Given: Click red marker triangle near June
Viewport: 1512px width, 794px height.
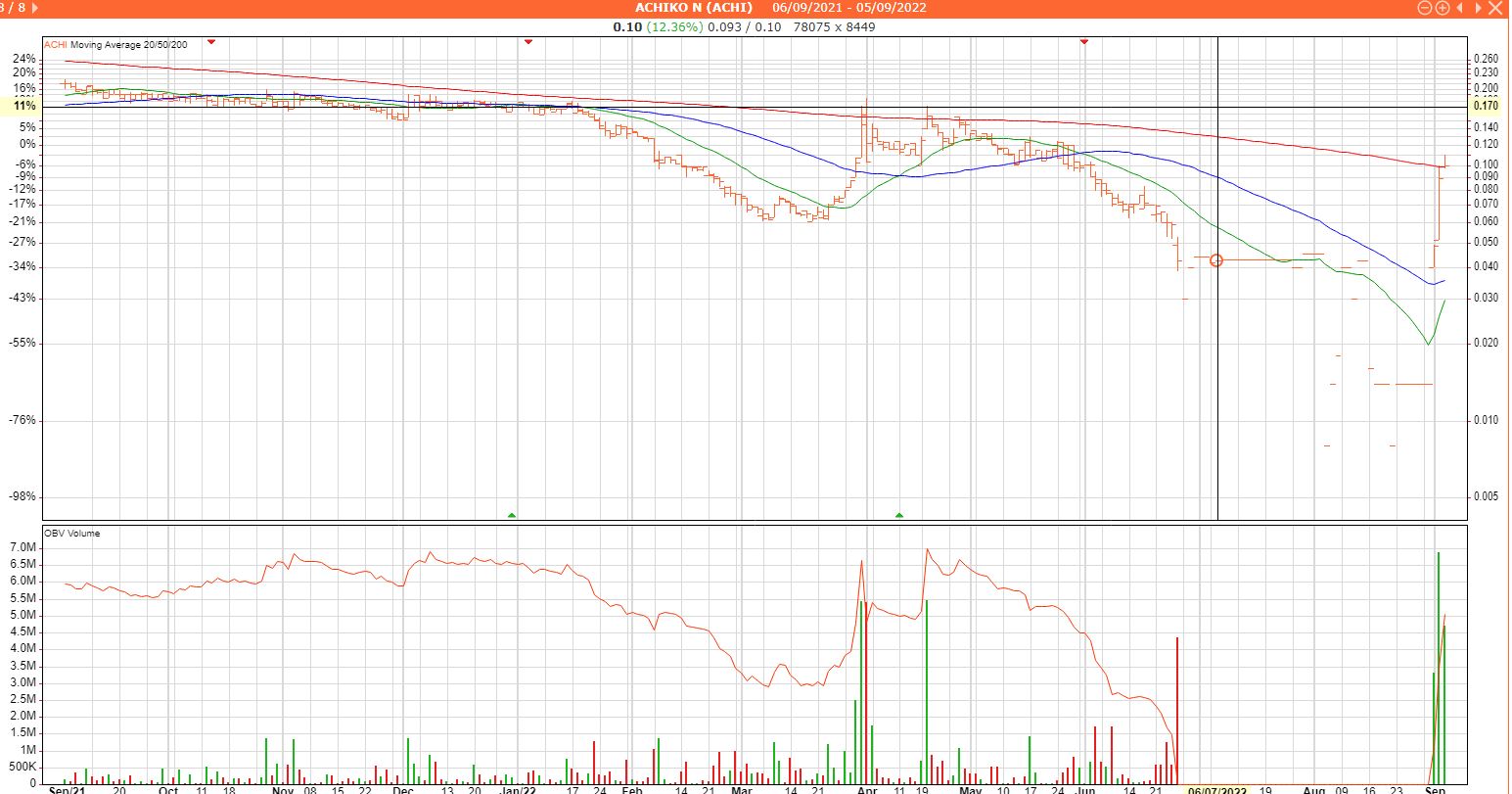Looking at the screenshot, I should [1084, 41].
